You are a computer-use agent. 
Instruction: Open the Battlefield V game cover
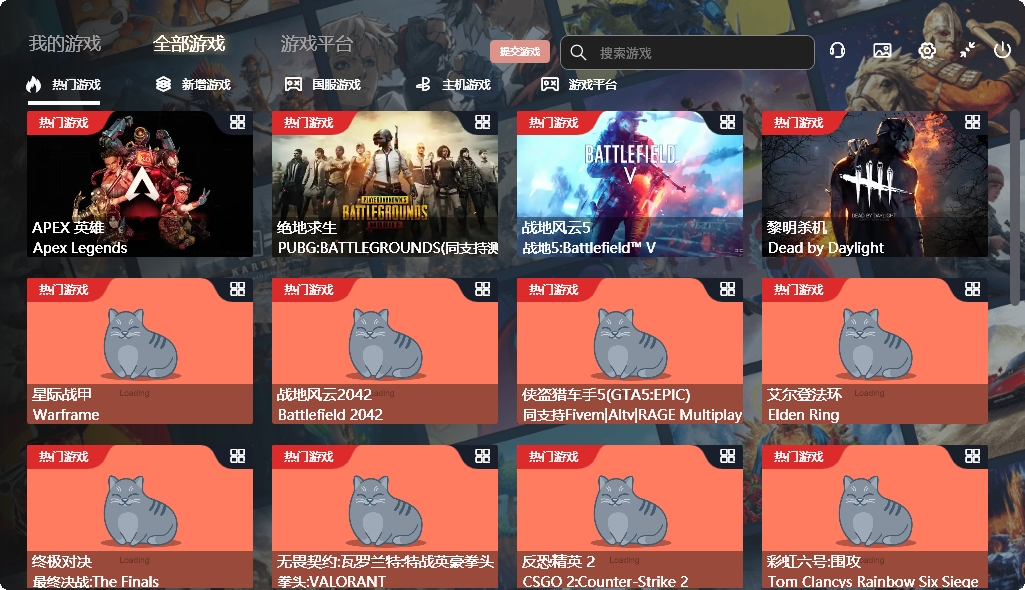click(x=630, y=184)
